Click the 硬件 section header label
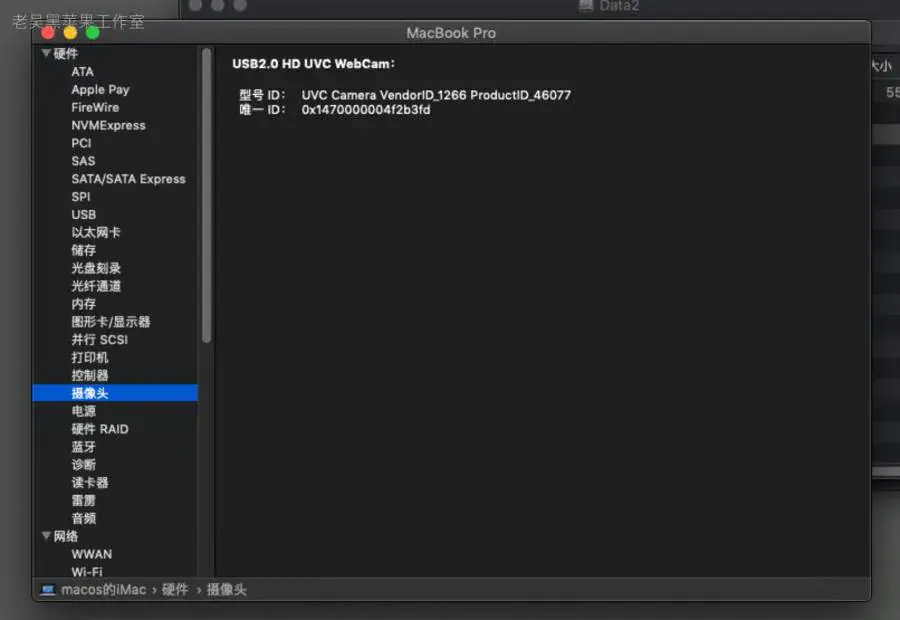Viewport: 900px width, 620px height. point(65,53)
